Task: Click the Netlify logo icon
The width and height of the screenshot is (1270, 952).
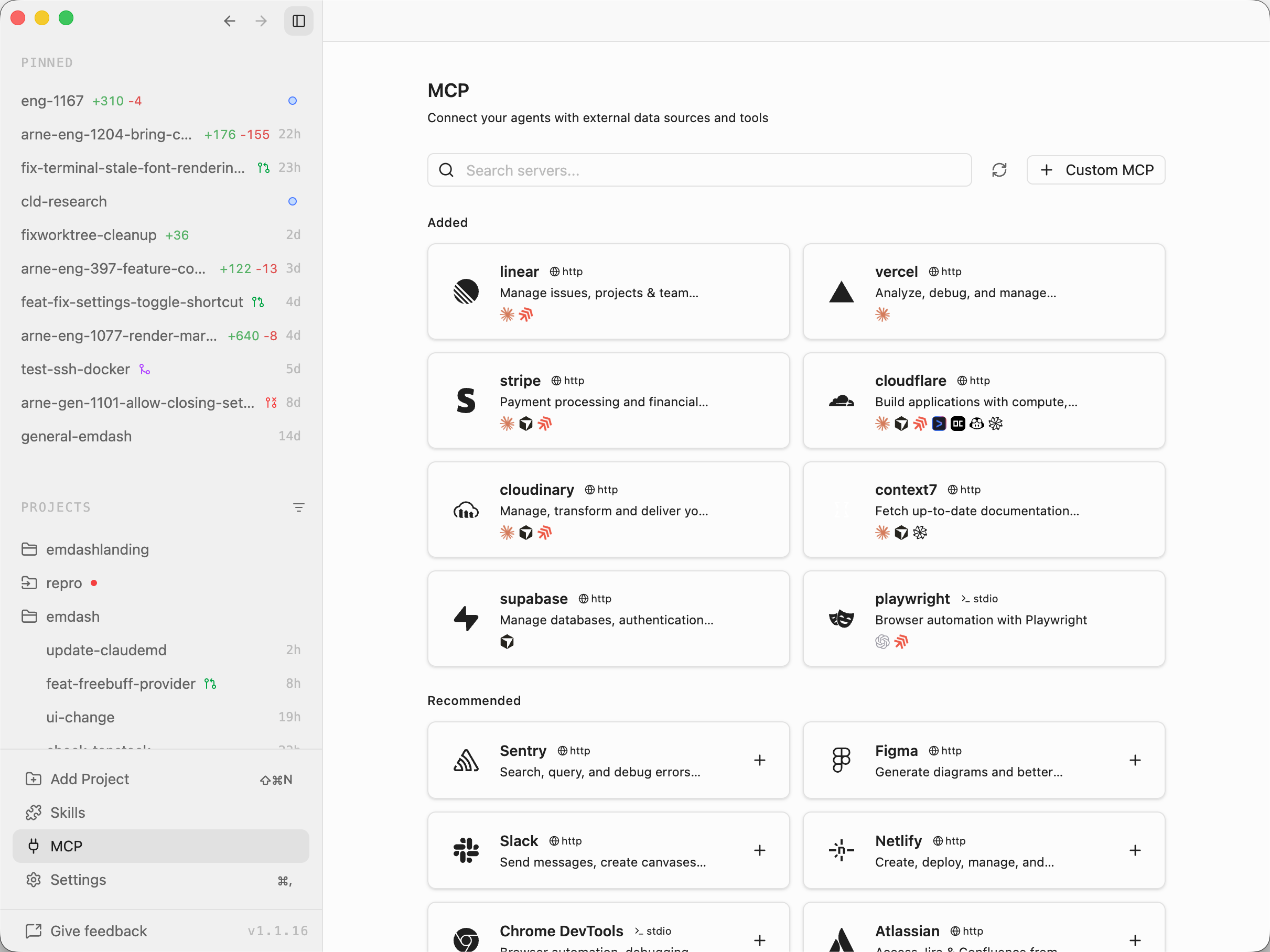Action: click(x=841, y=850)
